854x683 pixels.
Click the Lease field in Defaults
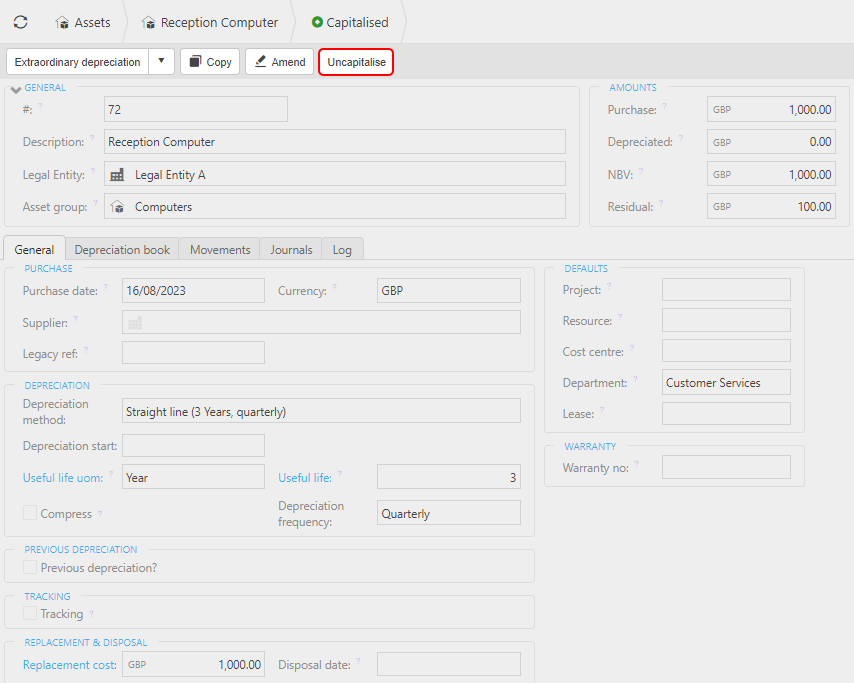tap(726, 413)
